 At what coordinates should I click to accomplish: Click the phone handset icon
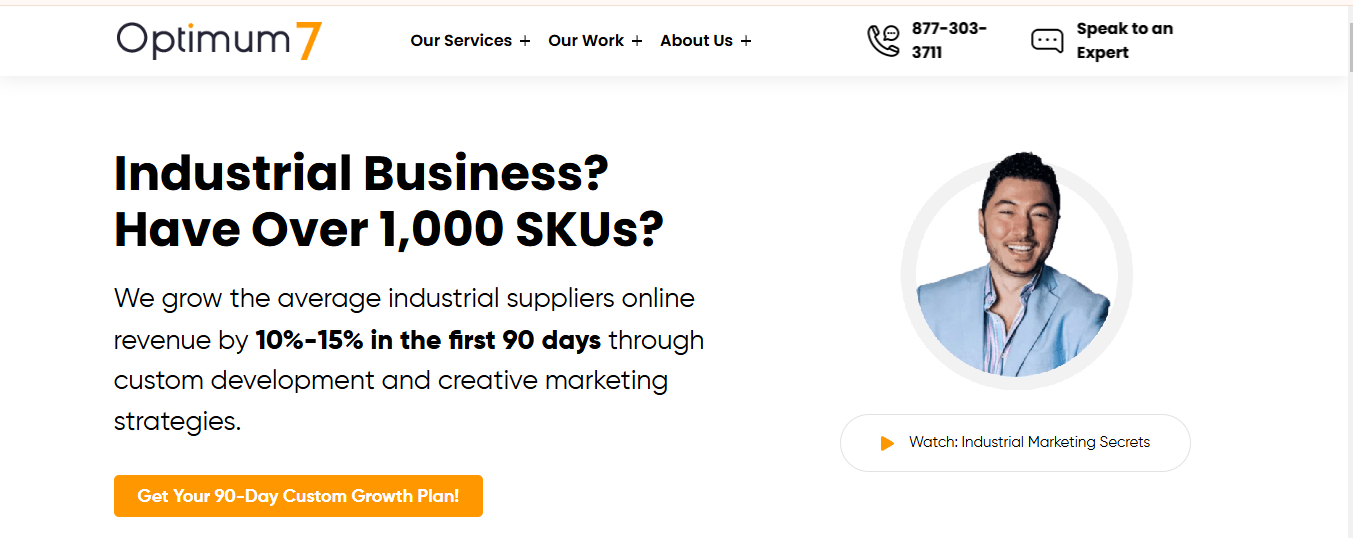[882, 41]
